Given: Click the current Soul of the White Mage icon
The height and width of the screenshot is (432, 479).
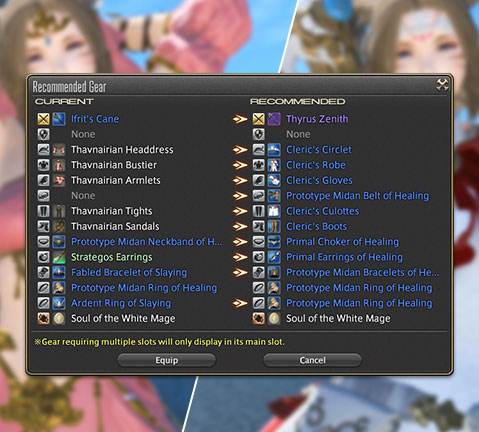Looking at the screenshot, I should (59, 318).
